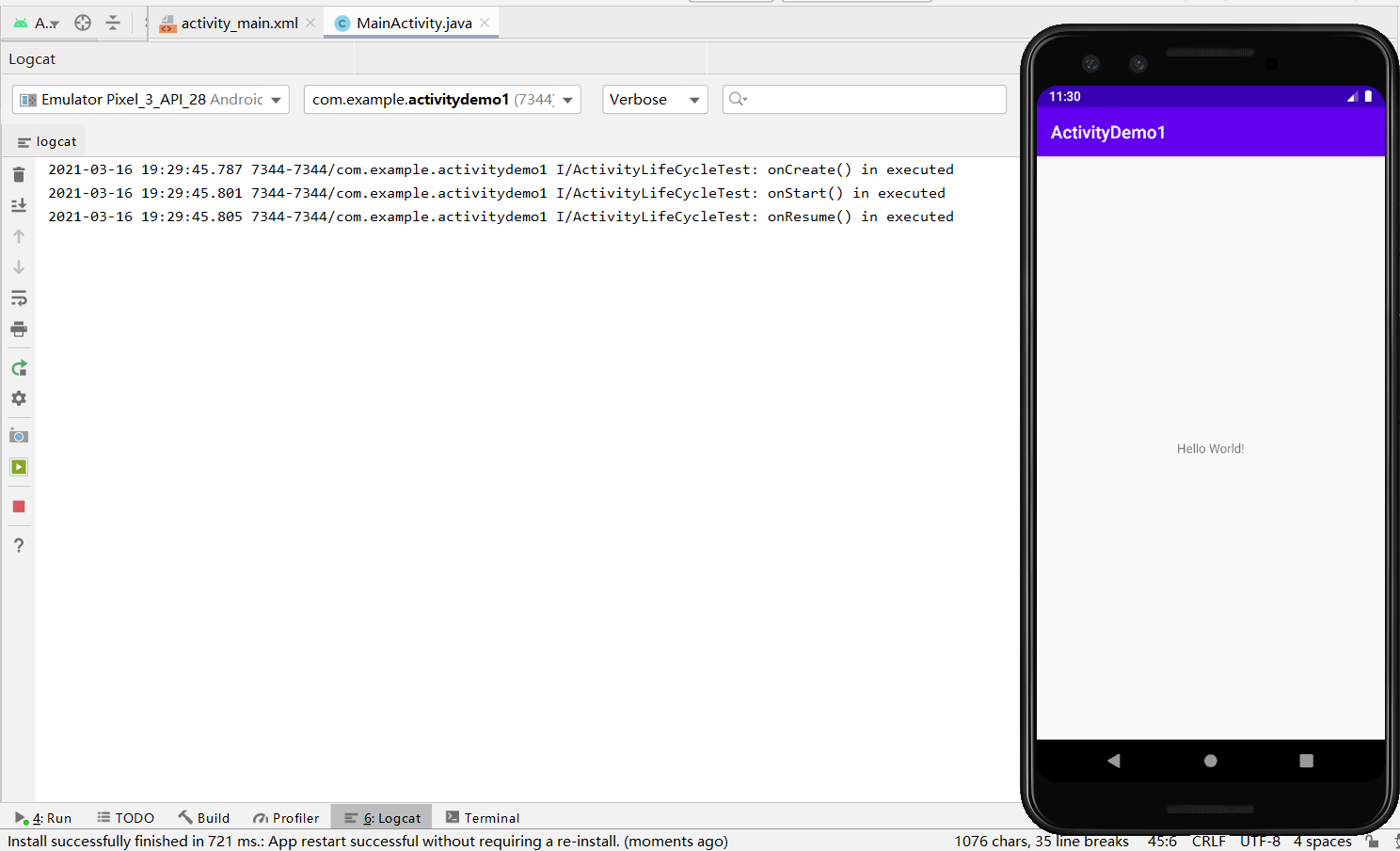Click emulator signal strength icon
Image resolution: width=1400 pixels, height=851 pixels.
click(1352, 97)
